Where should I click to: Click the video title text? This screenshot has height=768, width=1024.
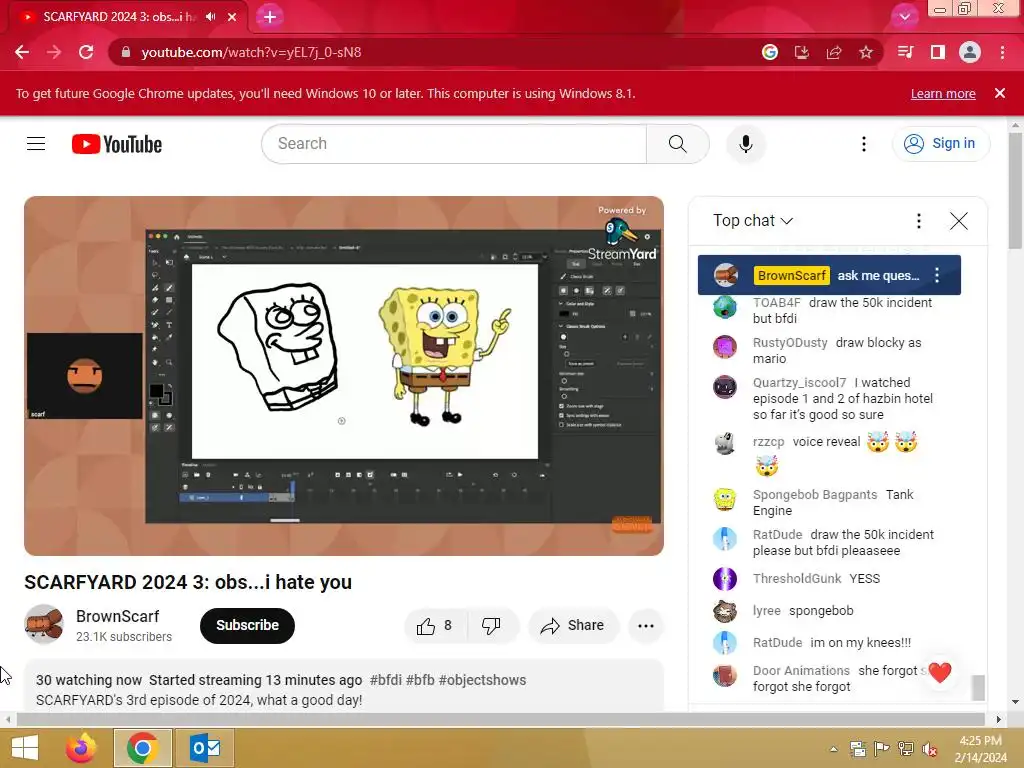(x=188, y=582)
